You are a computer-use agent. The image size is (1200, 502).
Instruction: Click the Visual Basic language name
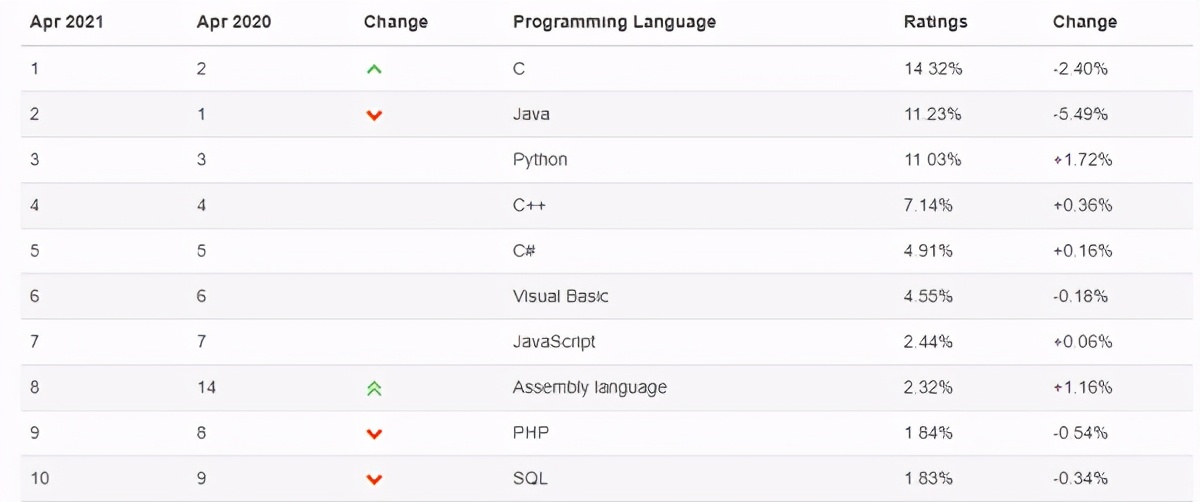click(x=560, y=297)
